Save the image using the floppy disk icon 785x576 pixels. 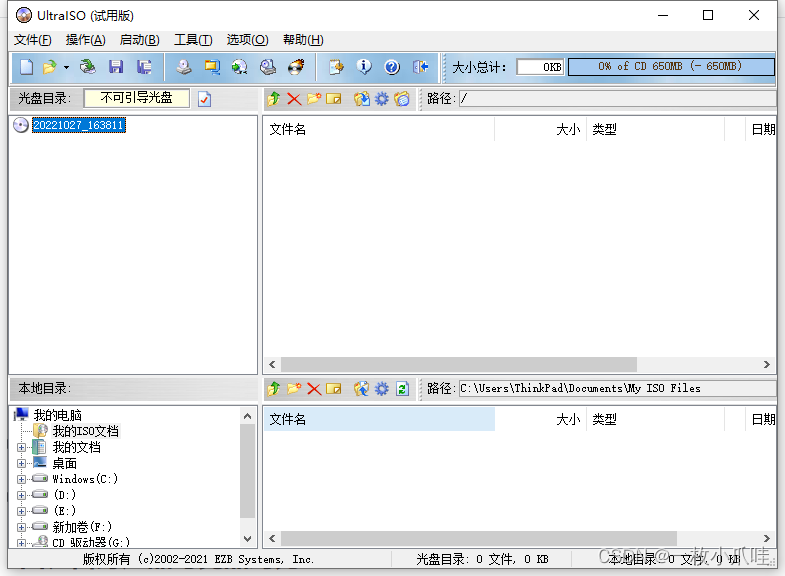[x=116, y=67]
